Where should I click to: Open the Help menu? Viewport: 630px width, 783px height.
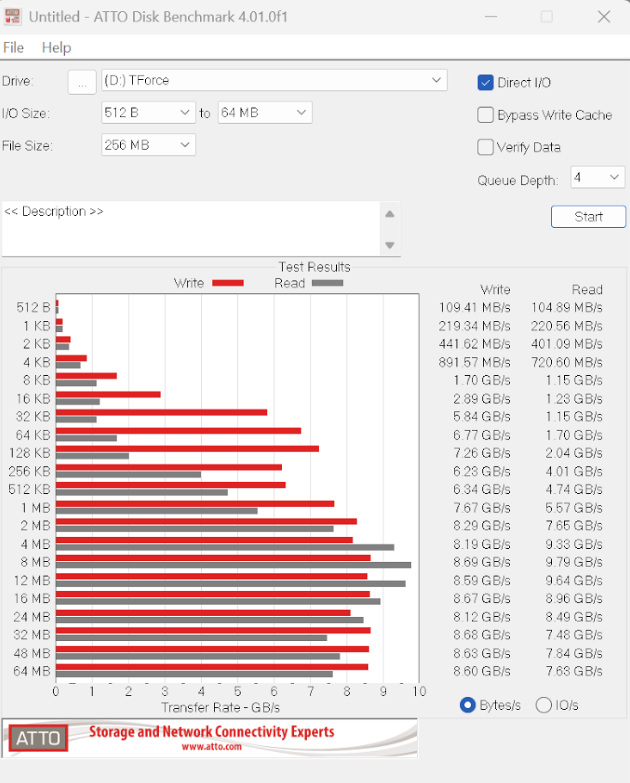coord(56,47)
